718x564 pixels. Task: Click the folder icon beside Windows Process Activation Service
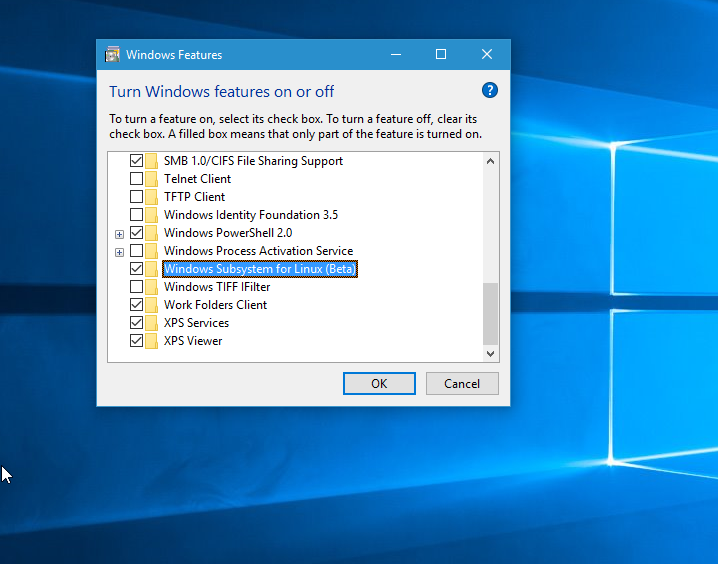(x=152, y=251)
